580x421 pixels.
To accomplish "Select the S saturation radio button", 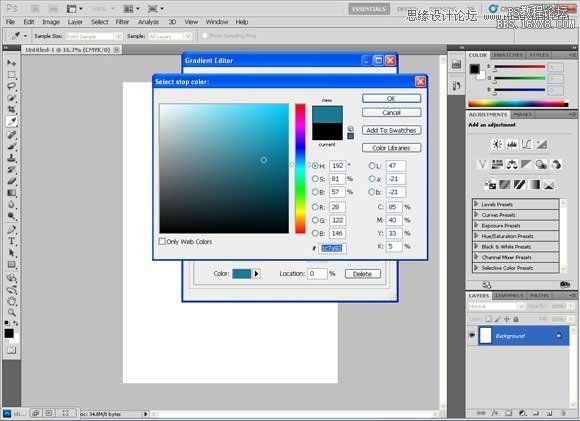I will pos(315,179).
